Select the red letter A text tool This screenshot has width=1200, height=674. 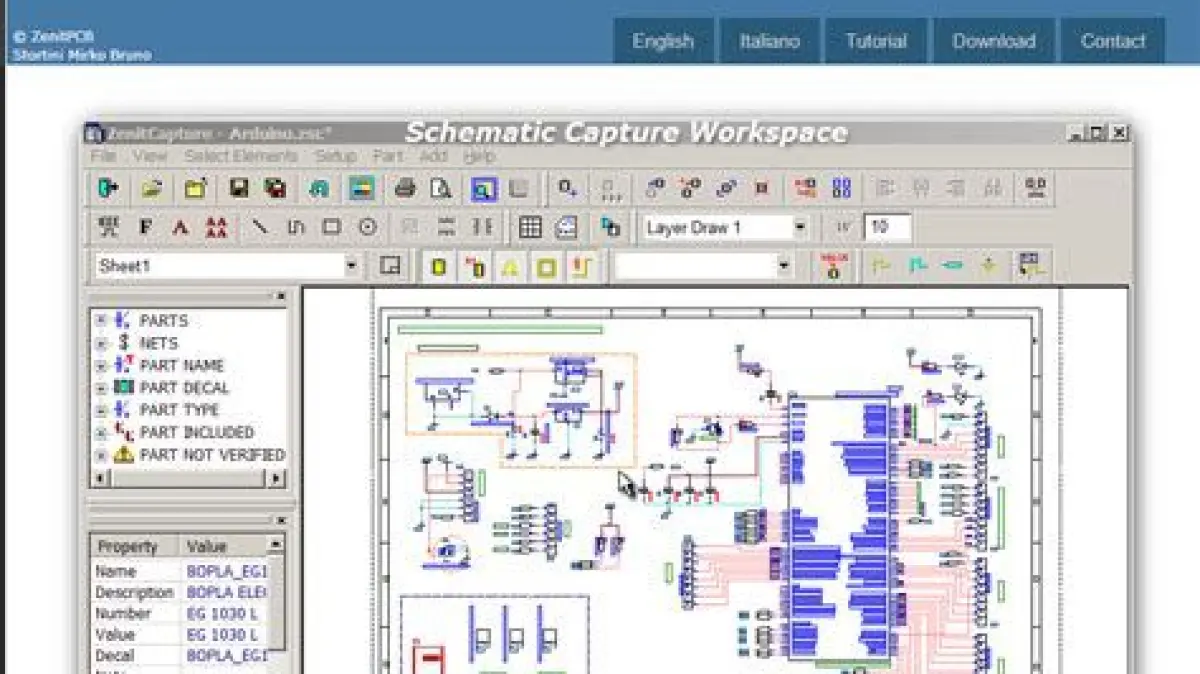pyautogui.click(x=180, y=228)
